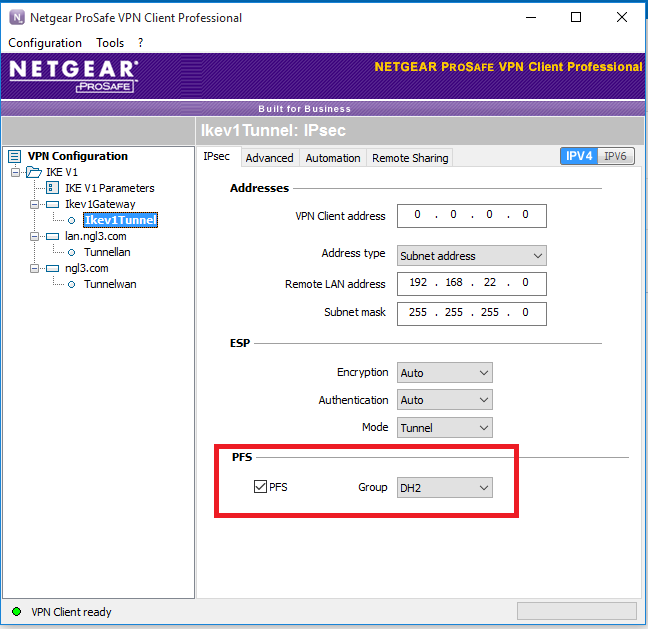Image resolution: width=649 pixels, height=632 pixels.
Task: Open the PFS Group DH2 dropdown
Action: (445, 488)
